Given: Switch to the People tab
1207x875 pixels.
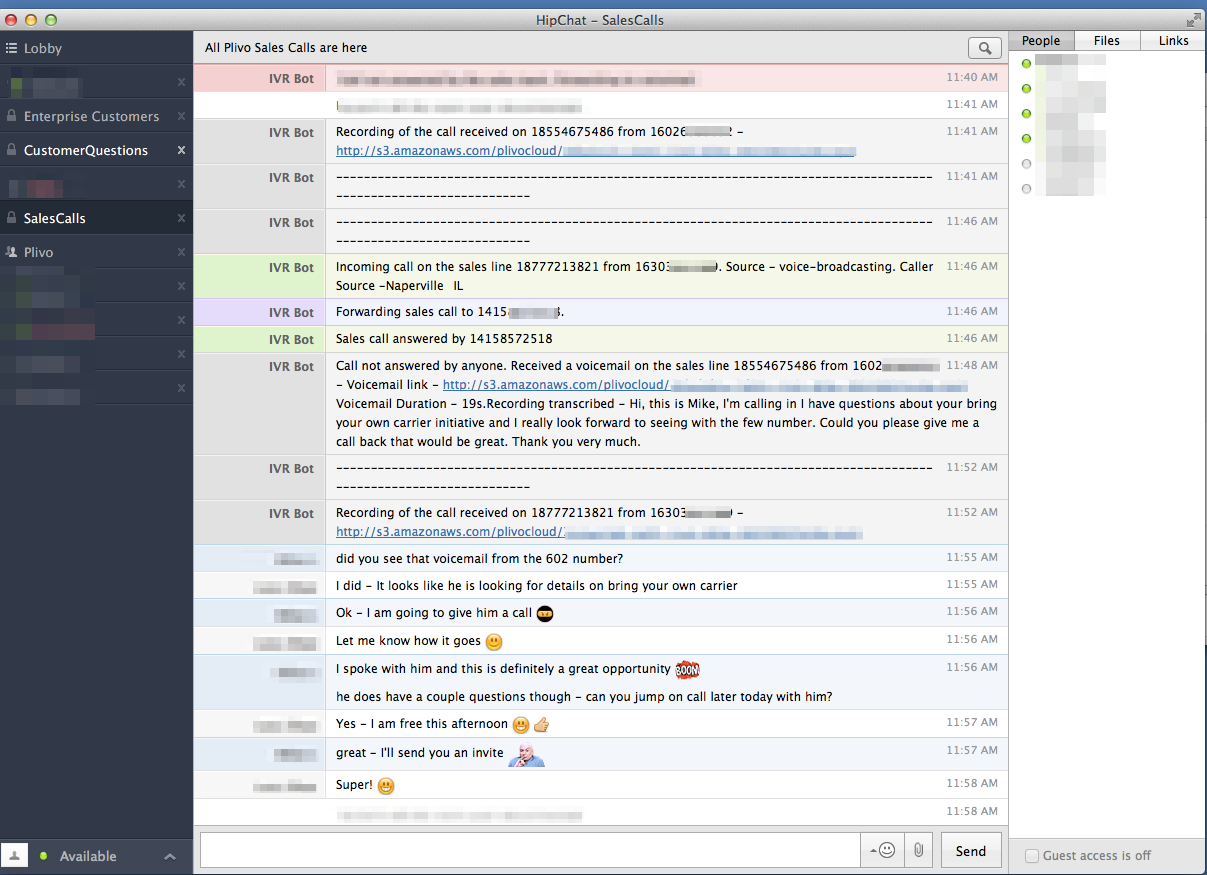Looking at the screenshot, I should [x=1041, y=41].
